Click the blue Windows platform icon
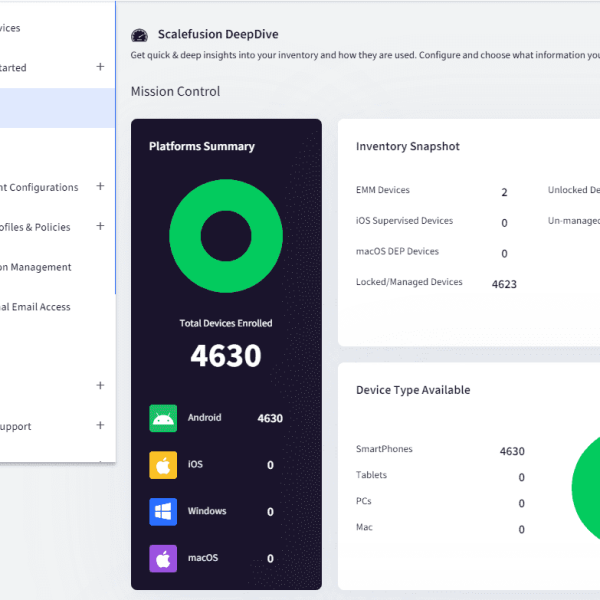This screenshot has height=600, width=600. (163, 512)
